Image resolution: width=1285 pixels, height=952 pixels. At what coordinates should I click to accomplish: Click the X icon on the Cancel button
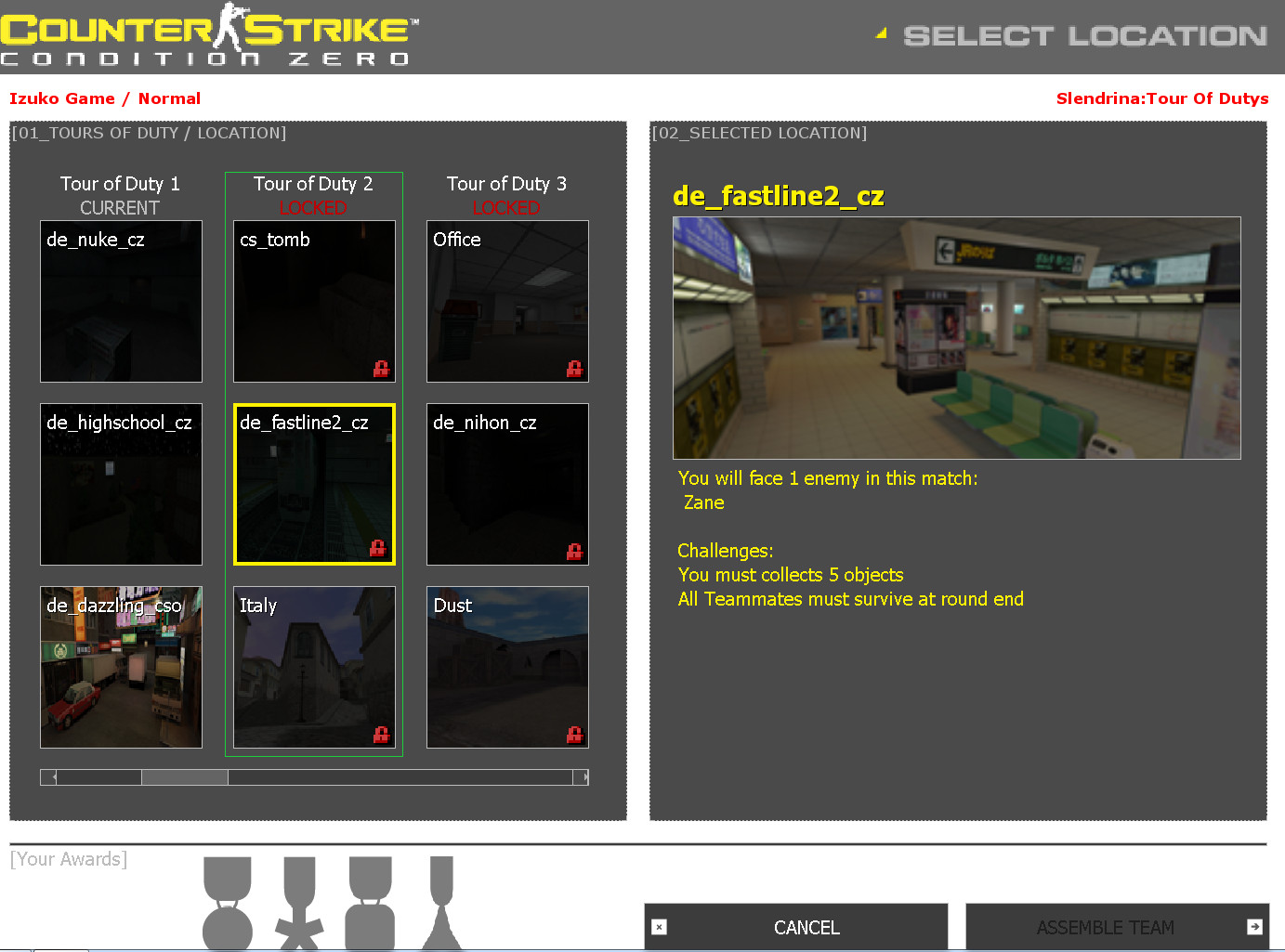coord(659,927)
